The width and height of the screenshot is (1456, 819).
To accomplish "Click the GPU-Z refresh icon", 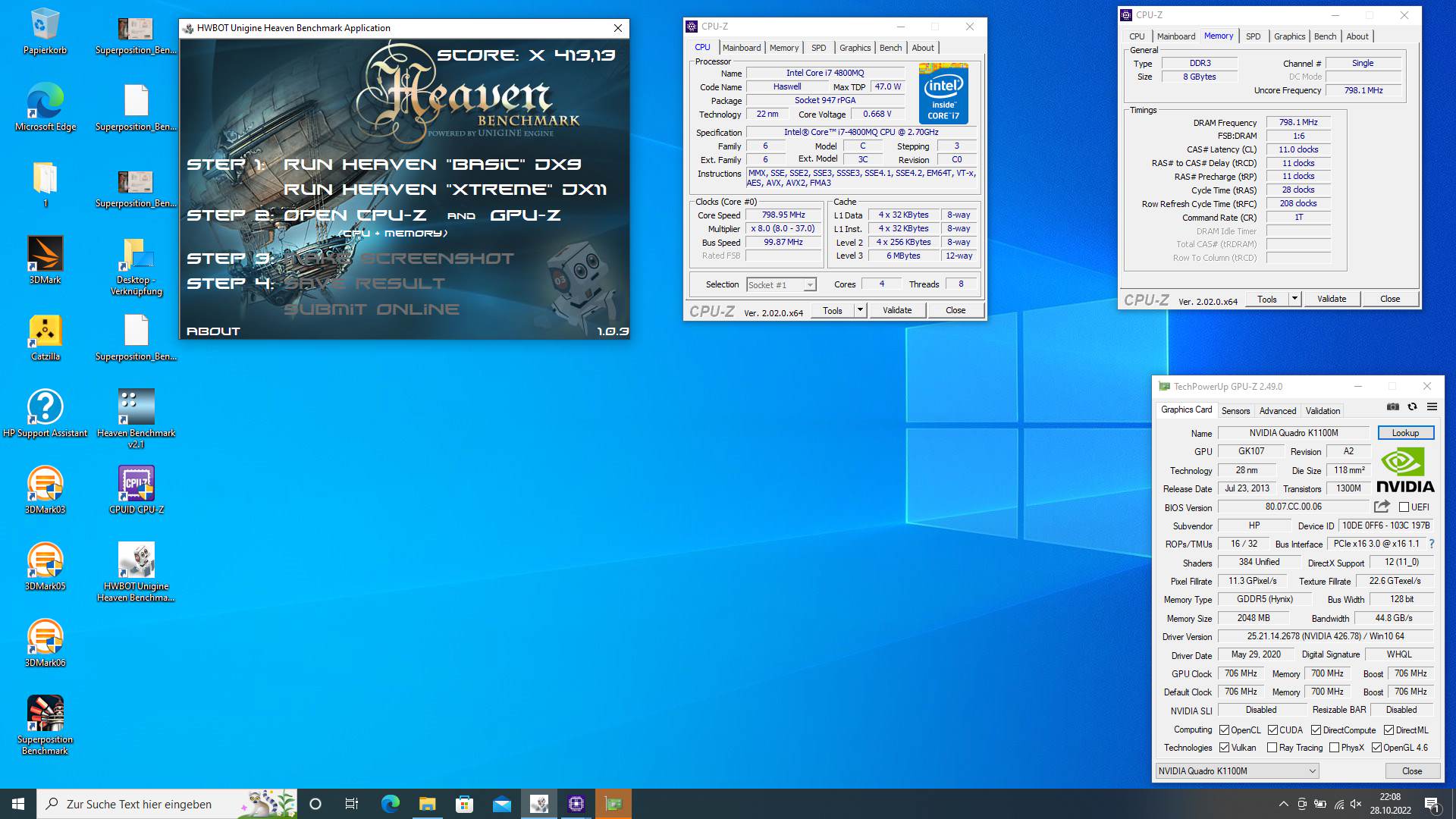I will [1412, 407].
